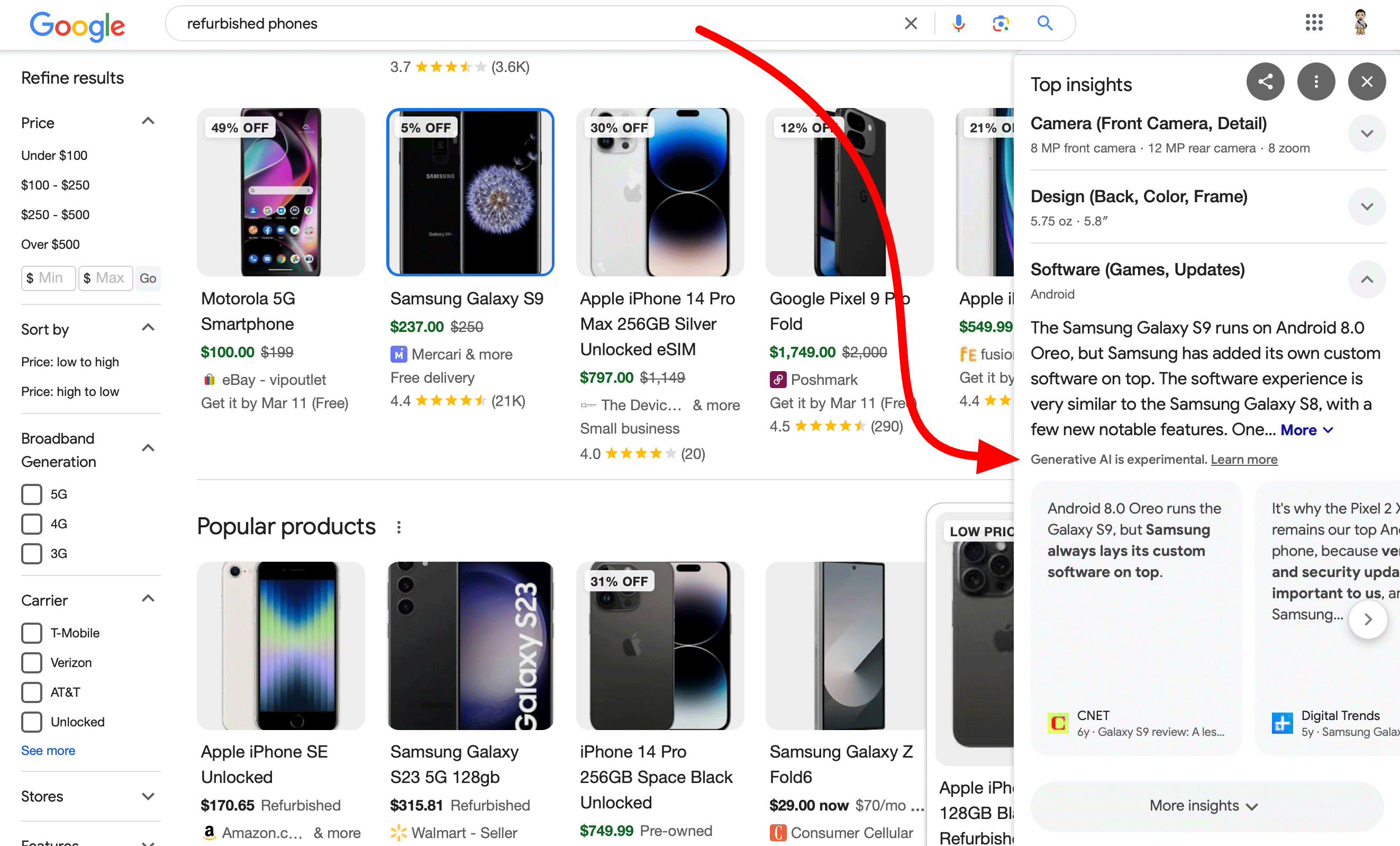Collapse the Software insights section
This screenshot has height=846, width=1400.
pyautogui.click(x=1367, y=279)
